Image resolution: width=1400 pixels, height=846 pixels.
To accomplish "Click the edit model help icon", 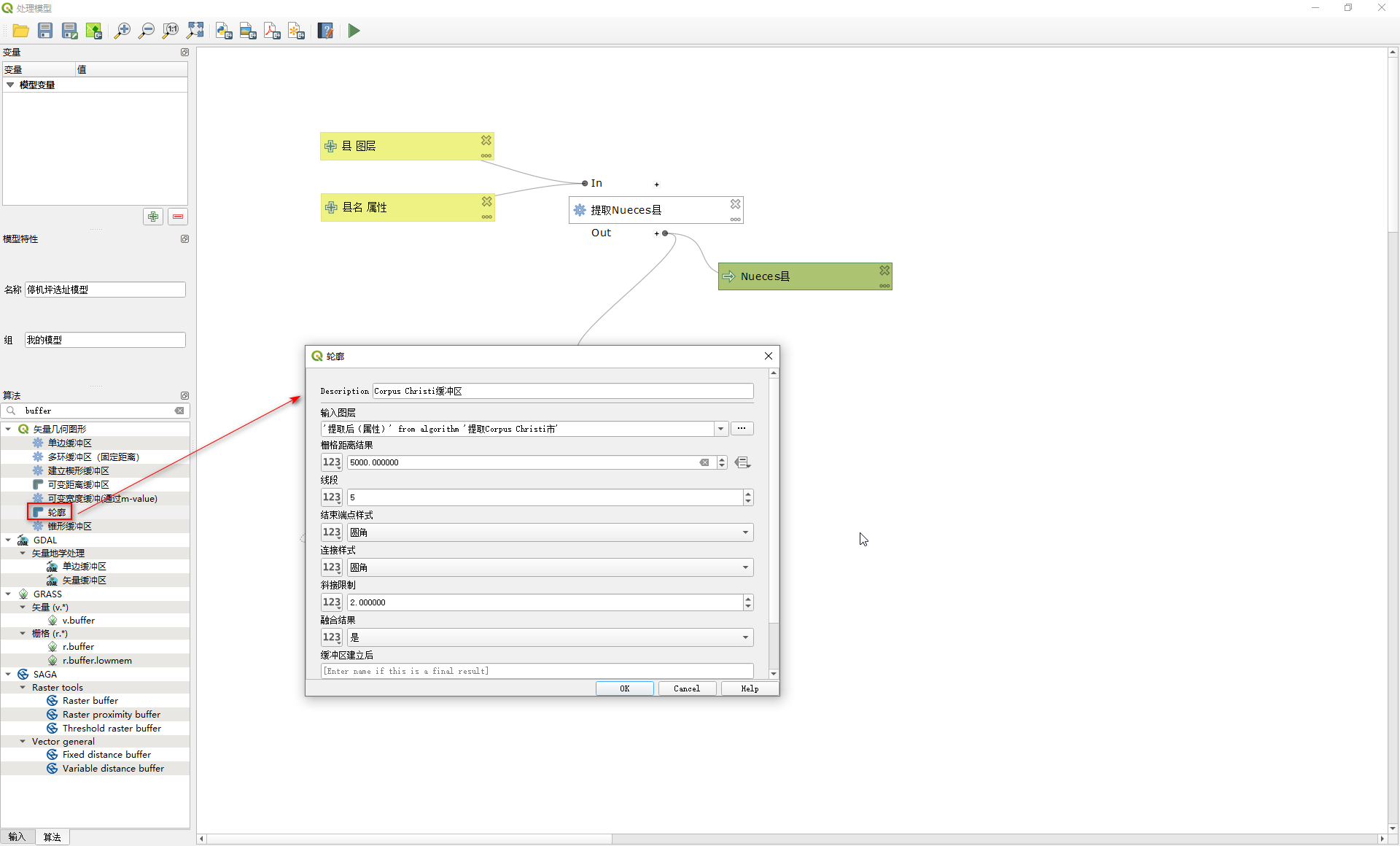I will click(x=325, y=31).
